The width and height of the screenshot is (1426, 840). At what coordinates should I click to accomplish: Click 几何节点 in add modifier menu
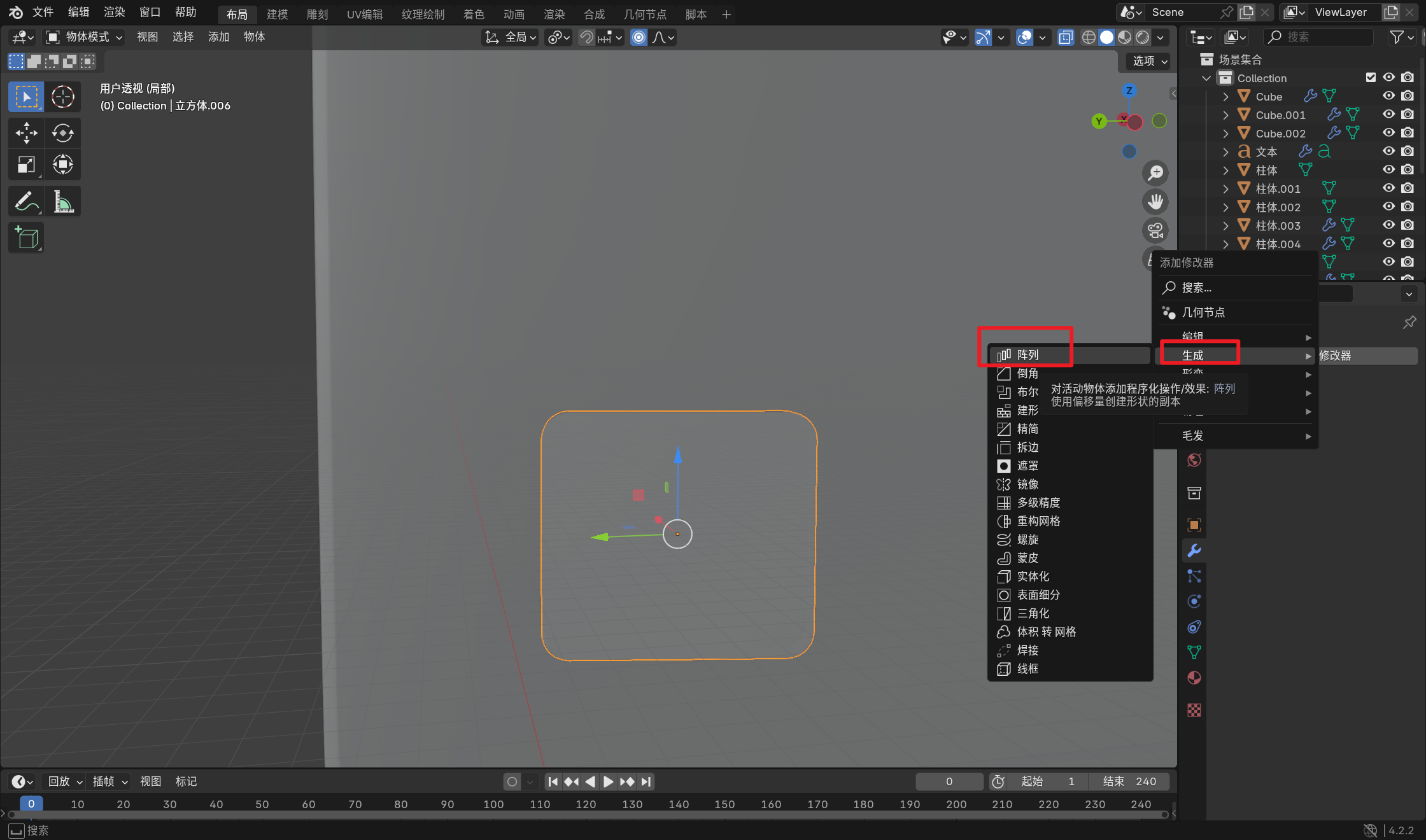coord(1203,312)
